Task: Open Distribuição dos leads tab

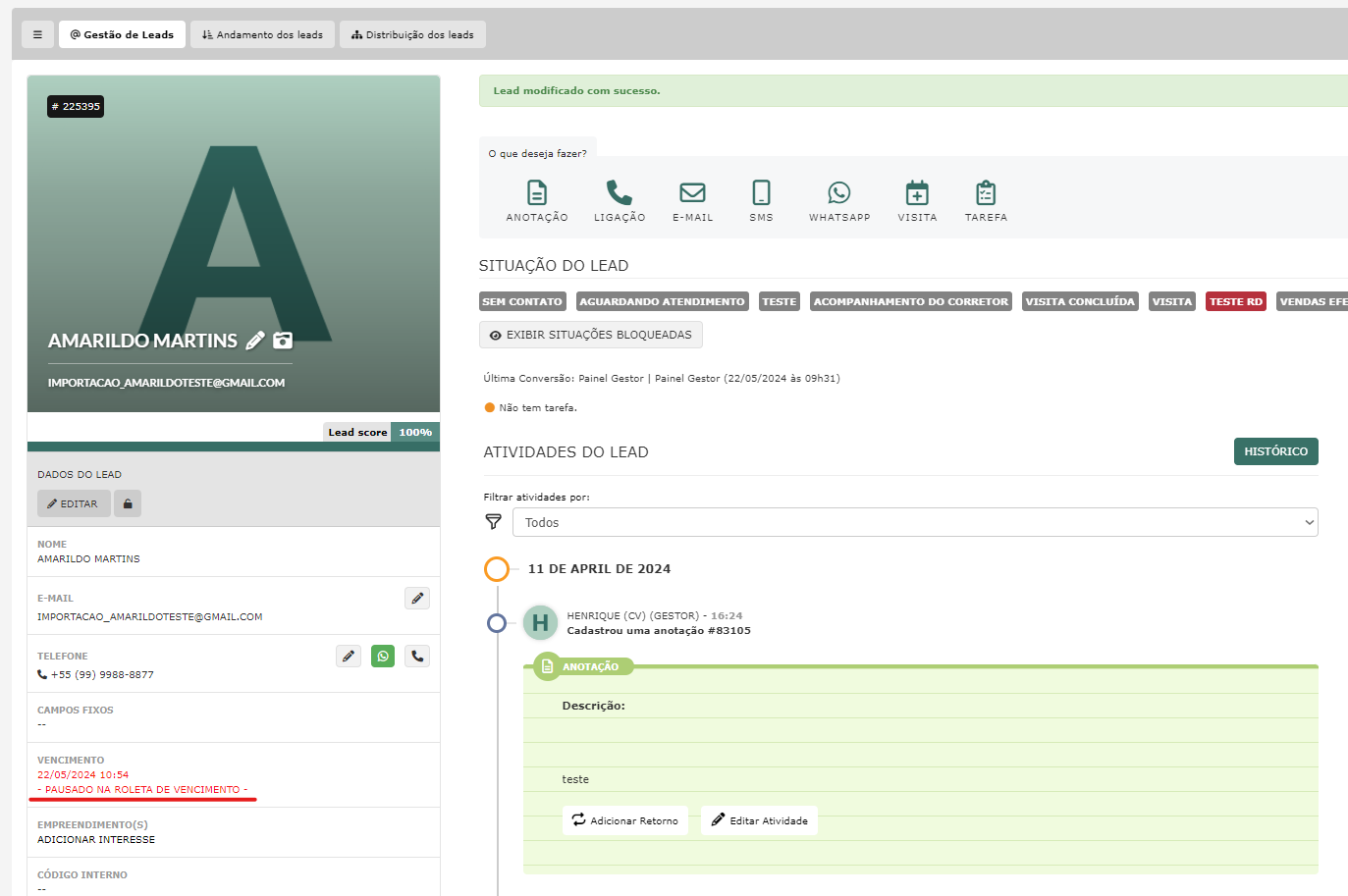Action: pyautogui.click(x=412, y=34)
